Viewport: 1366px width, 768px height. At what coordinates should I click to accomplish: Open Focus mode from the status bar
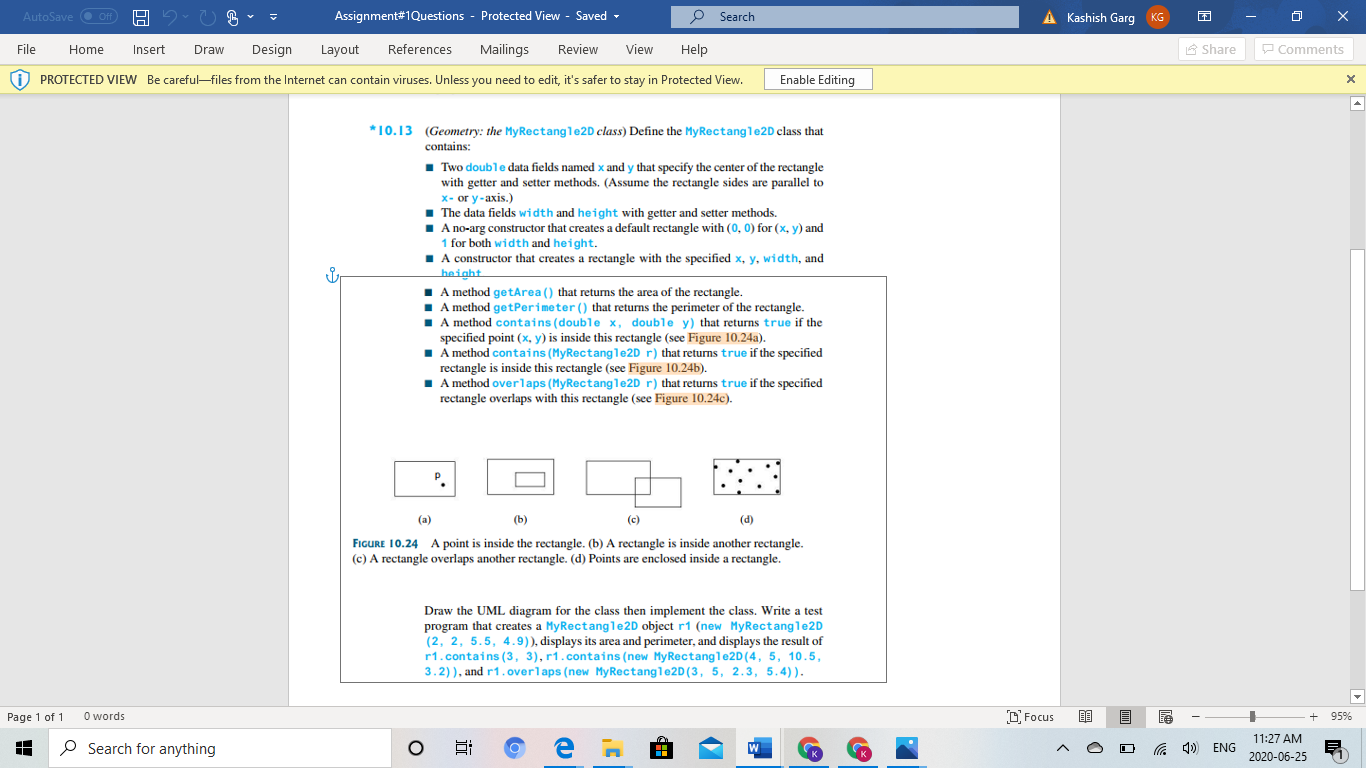(1030, 716)
